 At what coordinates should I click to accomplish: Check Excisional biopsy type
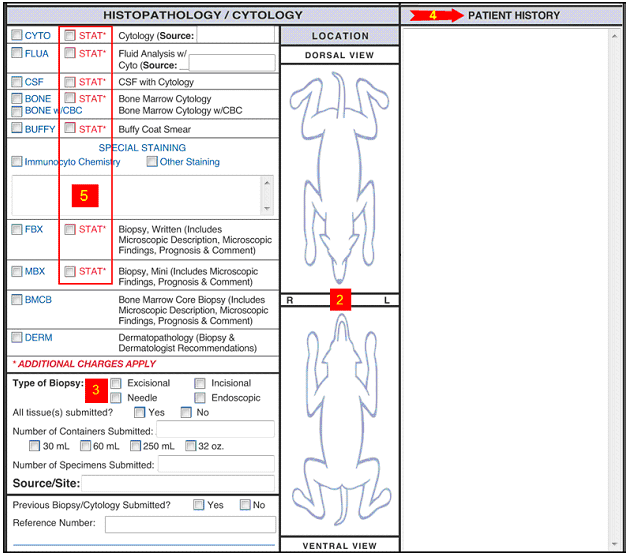click(x=116, y=383)
